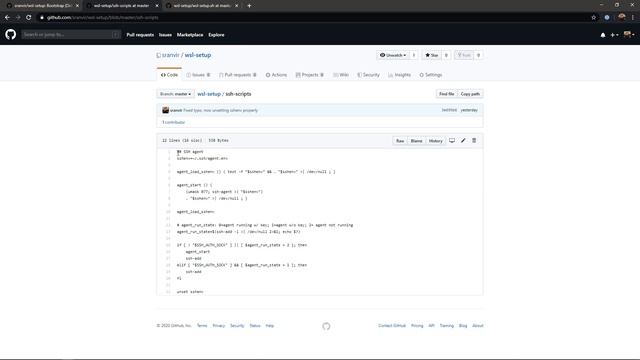Open the notifications bell icon
This screenshot has height=360, width=640.
pos(603,35)
